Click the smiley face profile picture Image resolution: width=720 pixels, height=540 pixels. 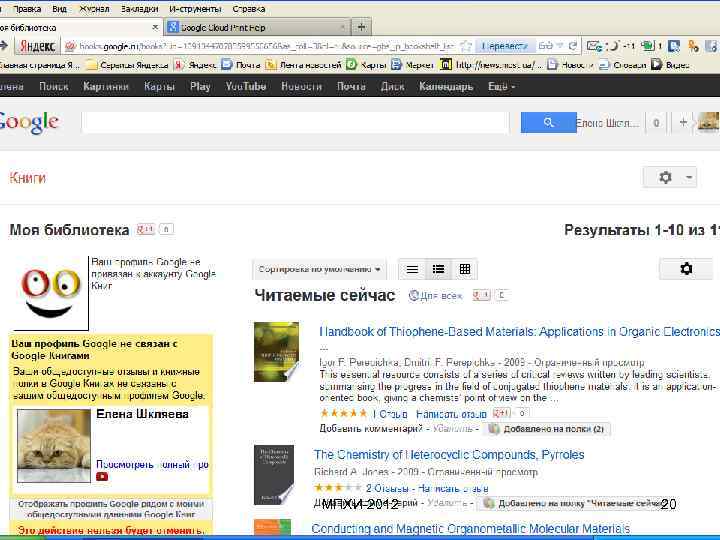click(x=51, y=292)
